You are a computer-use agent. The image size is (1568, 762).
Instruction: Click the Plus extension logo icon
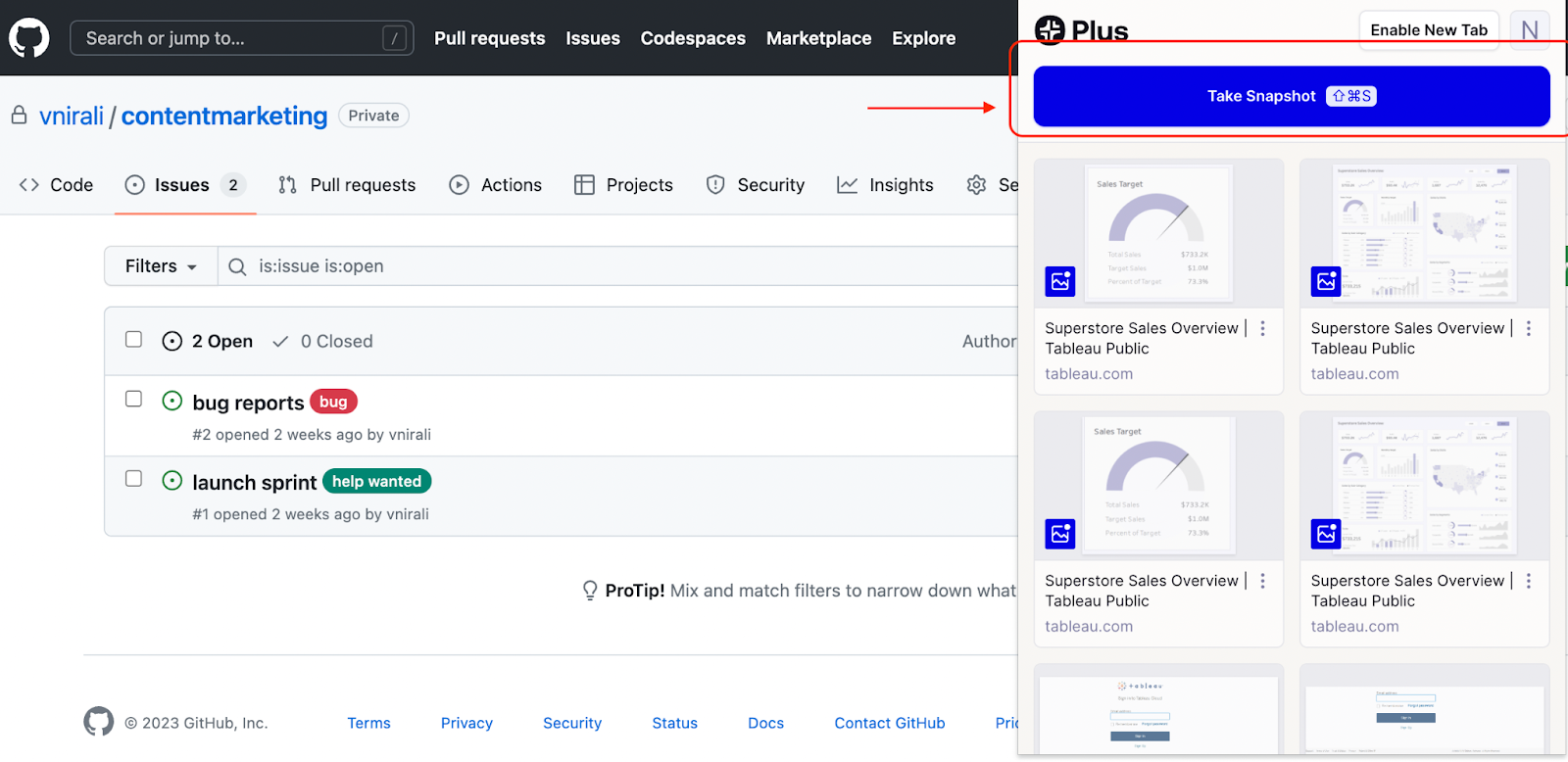1051,30
